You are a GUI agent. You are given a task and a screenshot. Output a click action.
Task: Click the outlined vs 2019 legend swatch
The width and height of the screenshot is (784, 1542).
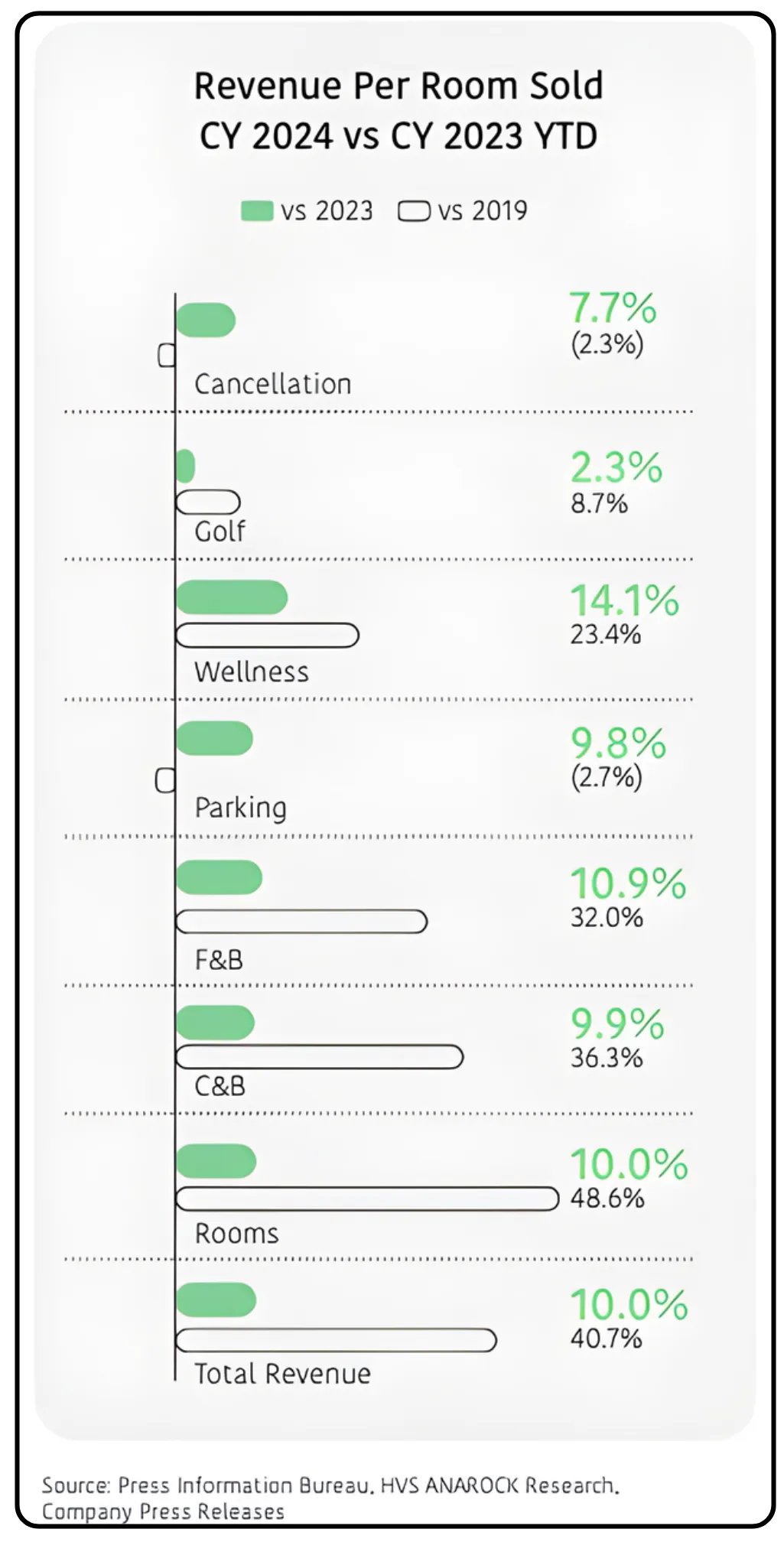pos(414,210)
